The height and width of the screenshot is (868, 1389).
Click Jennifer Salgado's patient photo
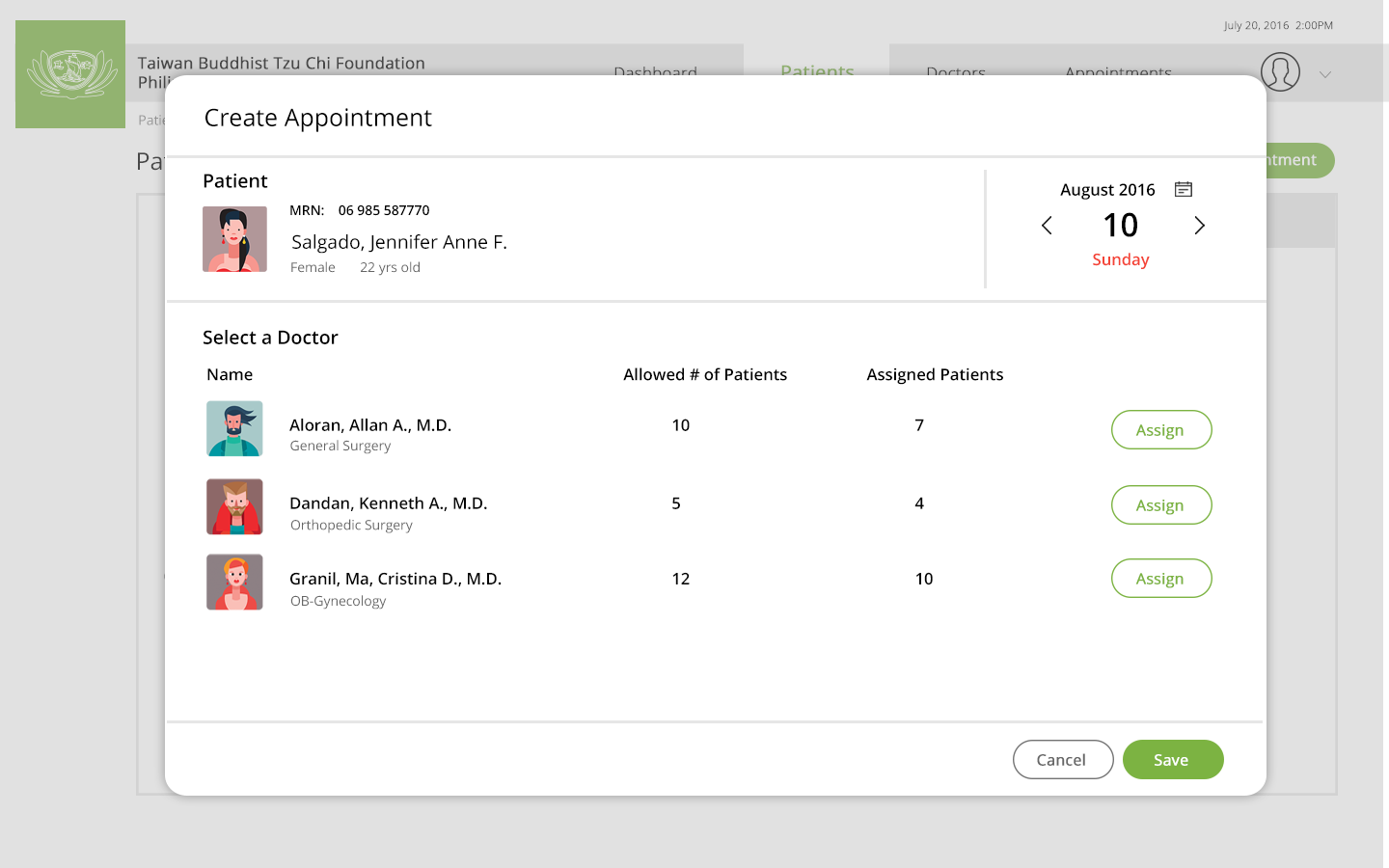[234, 239]
